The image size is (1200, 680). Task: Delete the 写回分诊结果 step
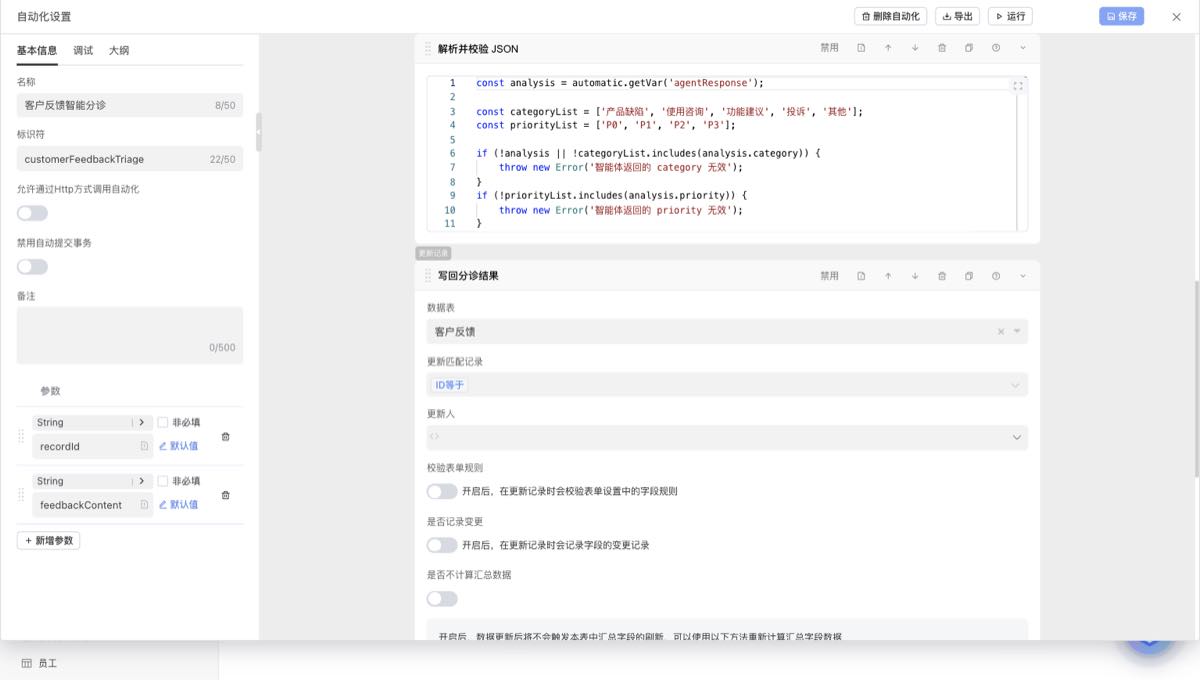[942, 276]
